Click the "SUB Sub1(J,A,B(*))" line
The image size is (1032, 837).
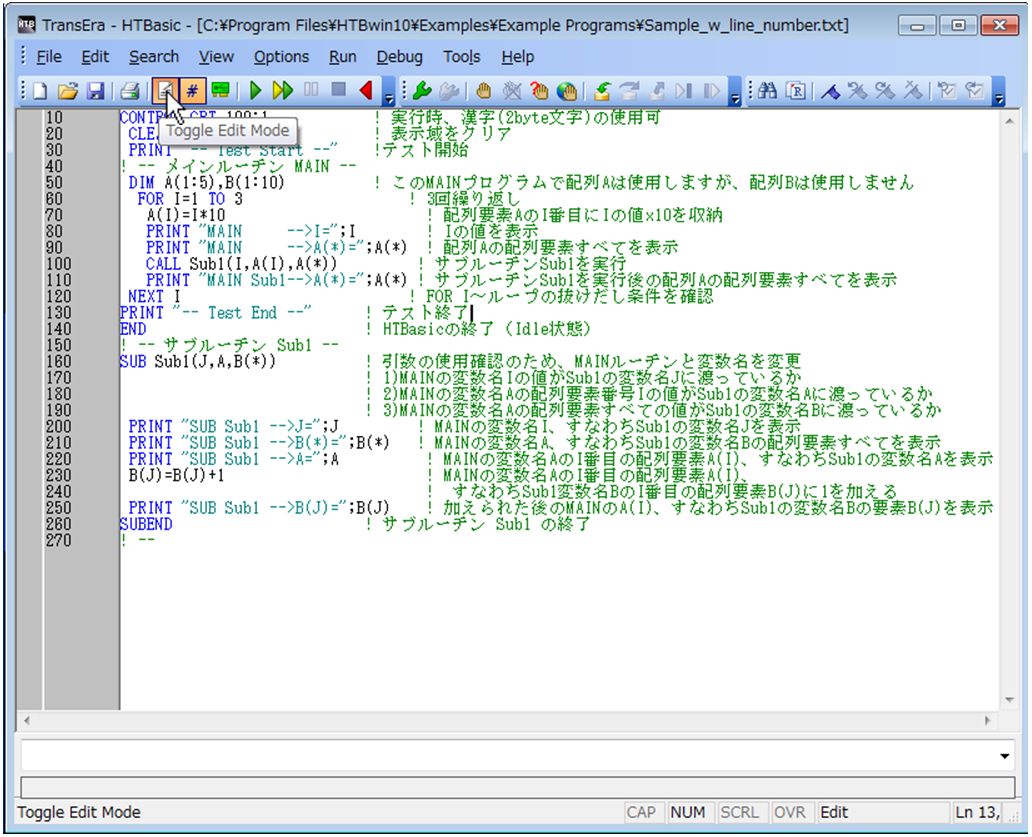pos(197,361)
